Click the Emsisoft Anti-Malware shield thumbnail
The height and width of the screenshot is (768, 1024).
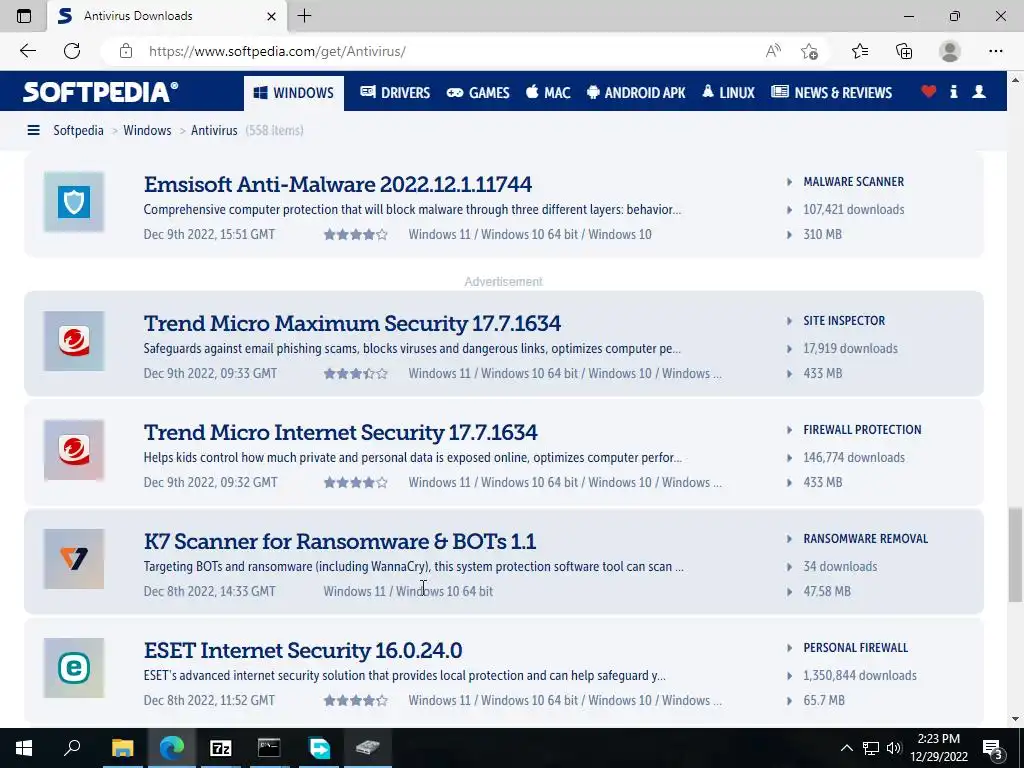[x=74, y=202]
